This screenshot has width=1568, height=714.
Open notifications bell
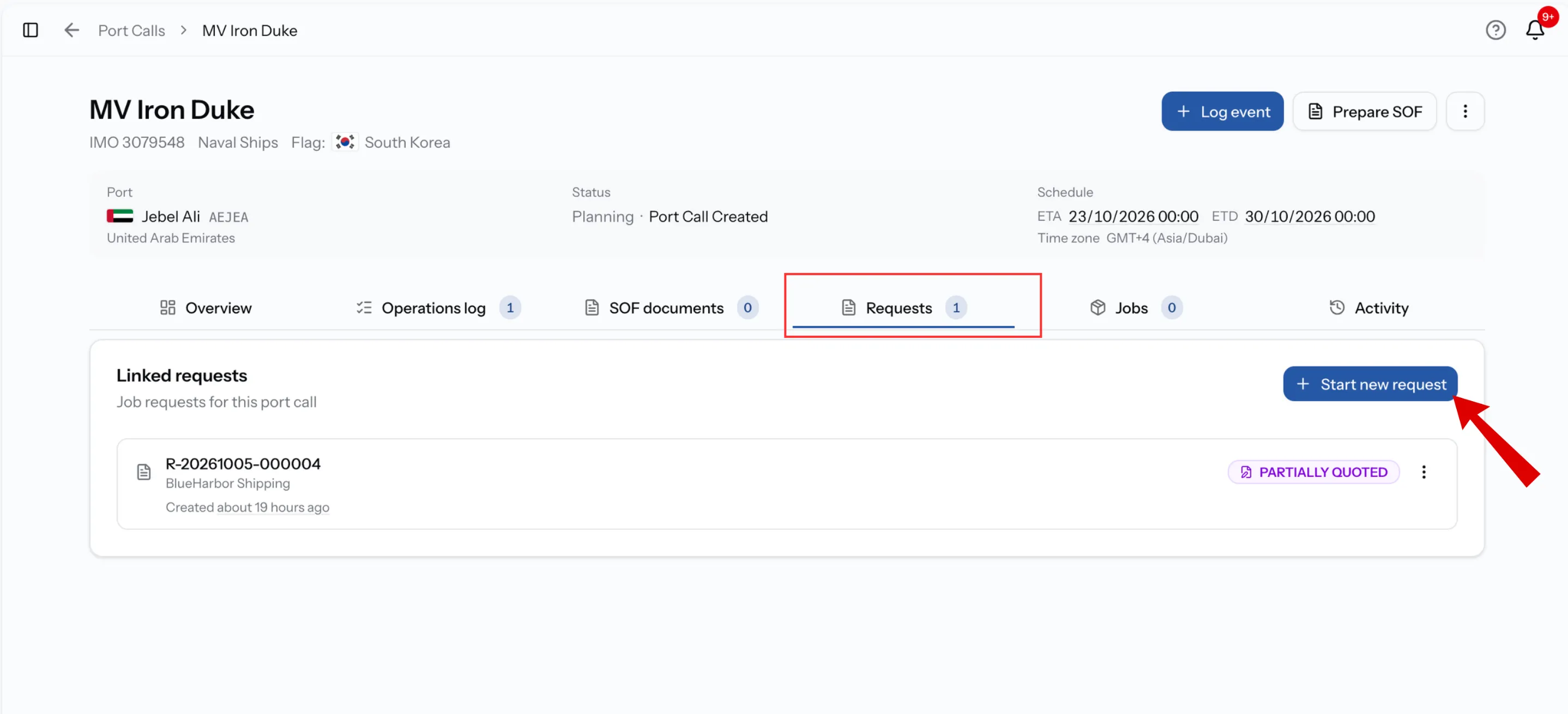tap(1535, 30)
